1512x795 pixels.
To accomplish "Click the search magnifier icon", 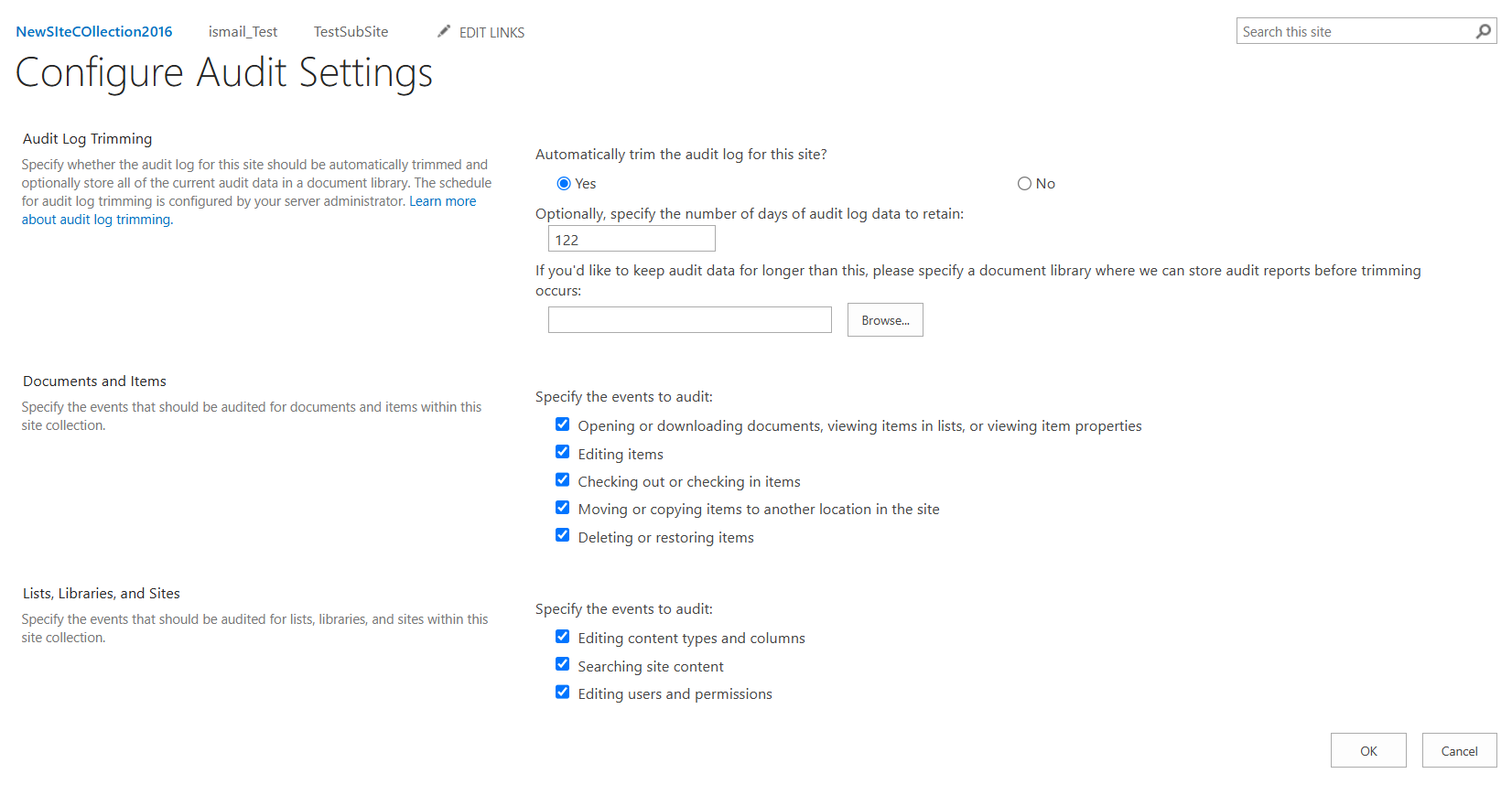I will 1484,30.
